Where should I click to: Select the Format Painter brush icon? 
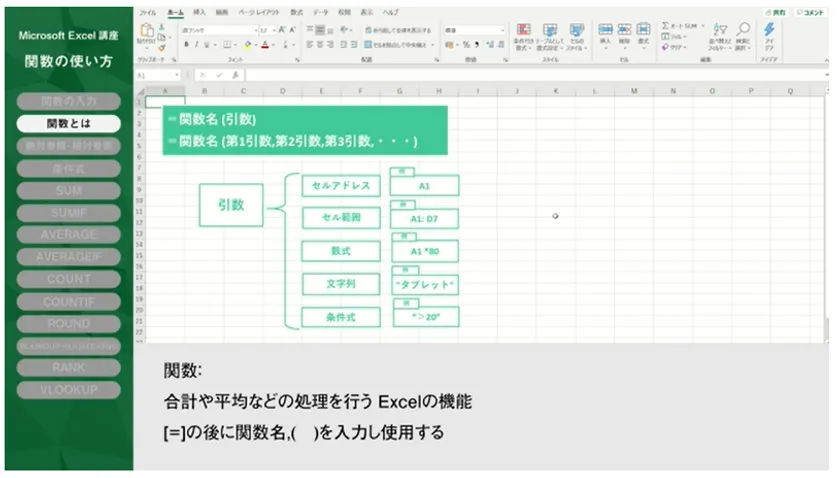(161, 48)
